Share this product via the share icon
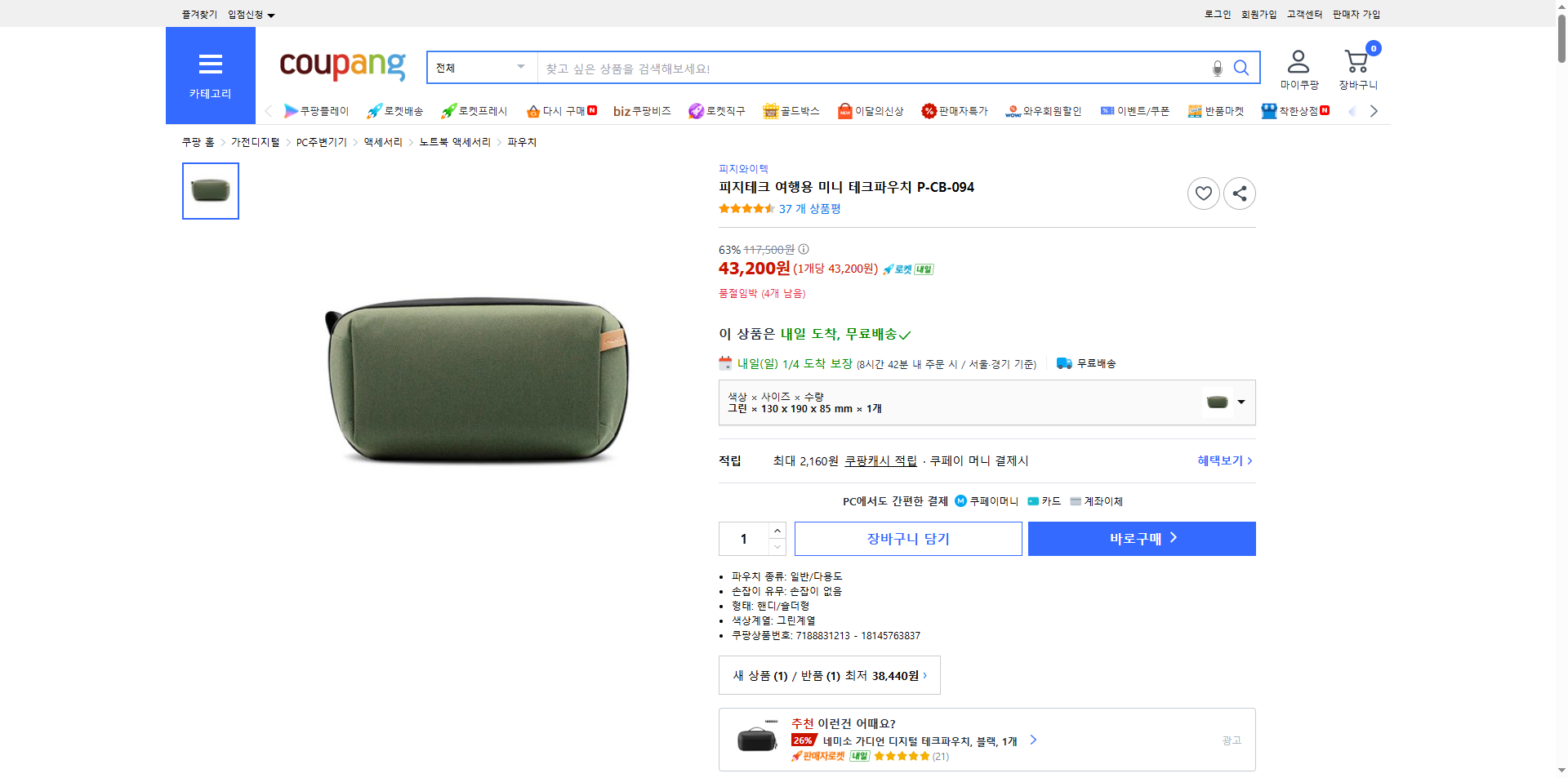The image size is (1568, 778). (1239, 193)
